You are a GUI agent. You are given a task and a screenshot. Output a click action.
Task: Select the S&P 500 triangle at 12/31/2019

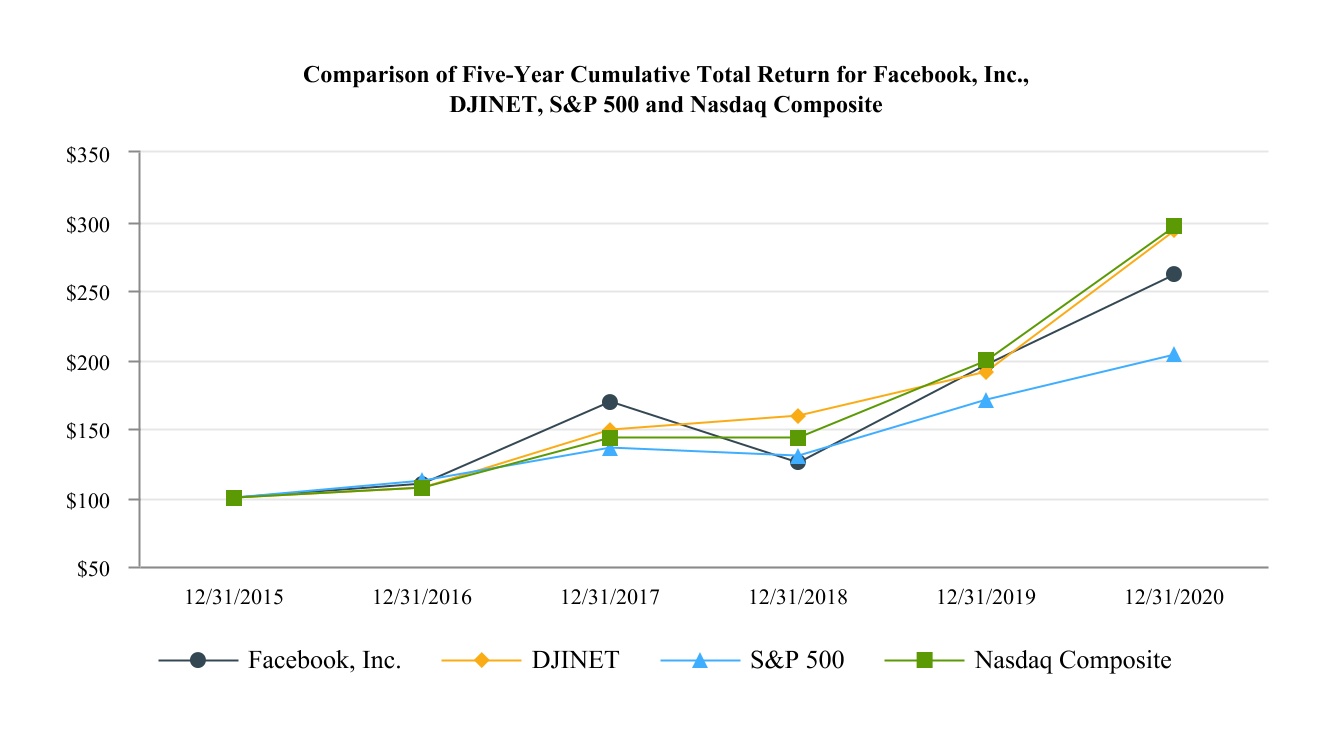pyautogui.click(x=986, y=400)
